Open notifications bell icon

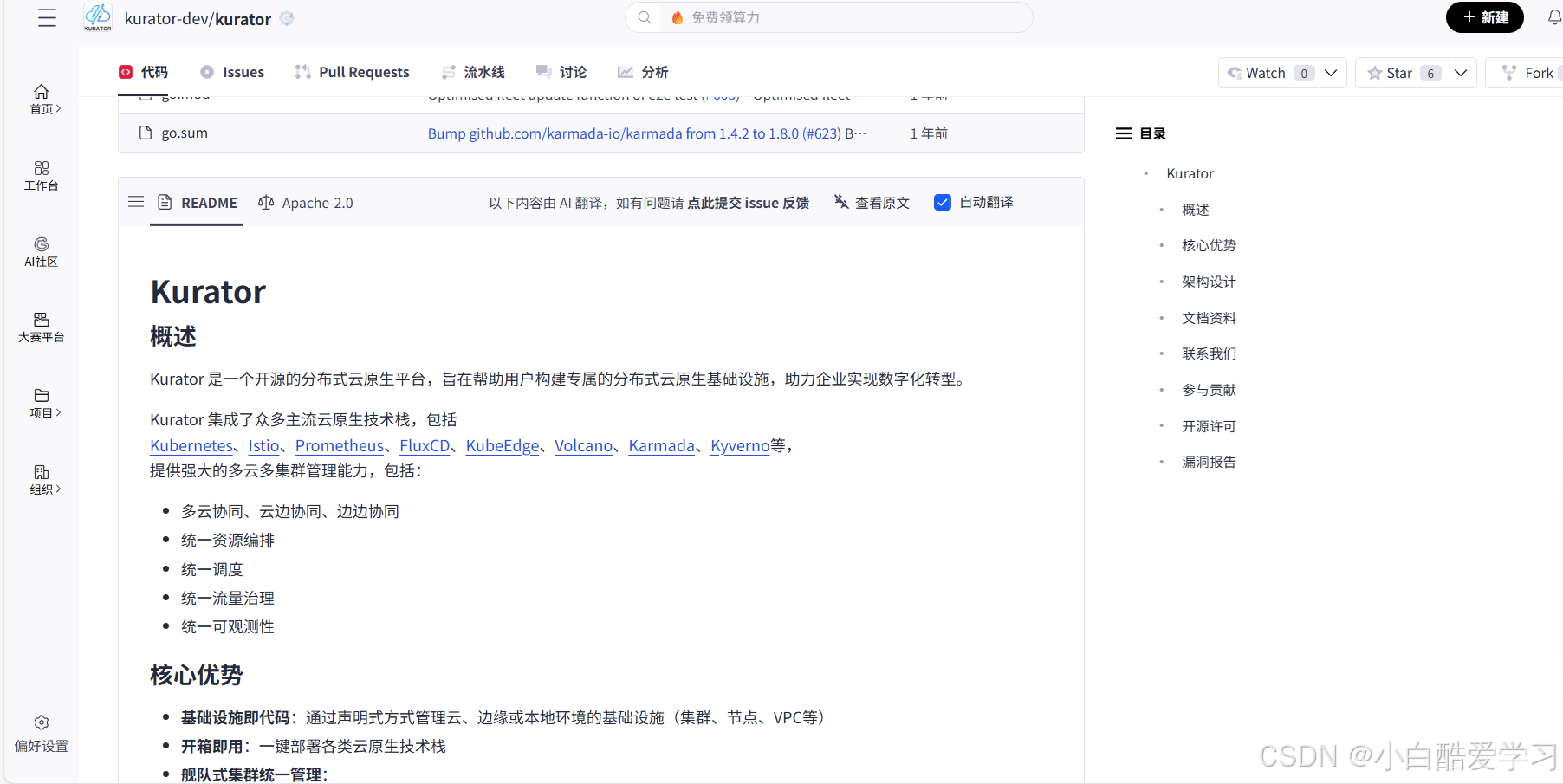[1554, 17]
